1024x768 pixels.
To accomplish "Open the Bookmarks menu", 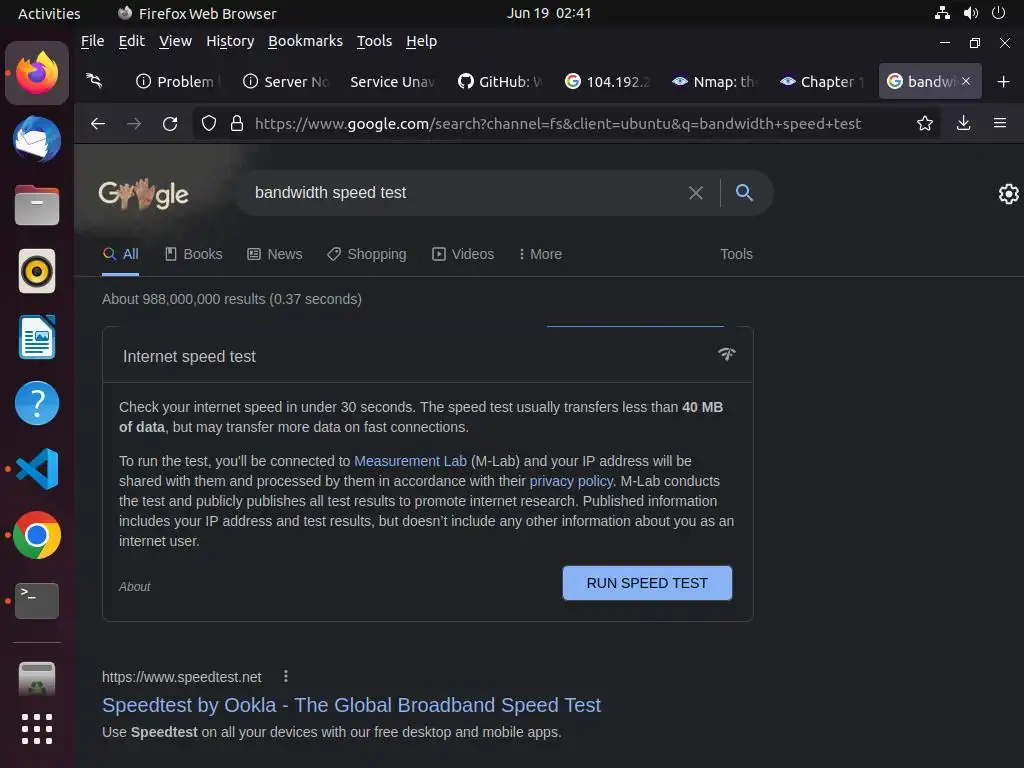I will click(x=305, y=41).
